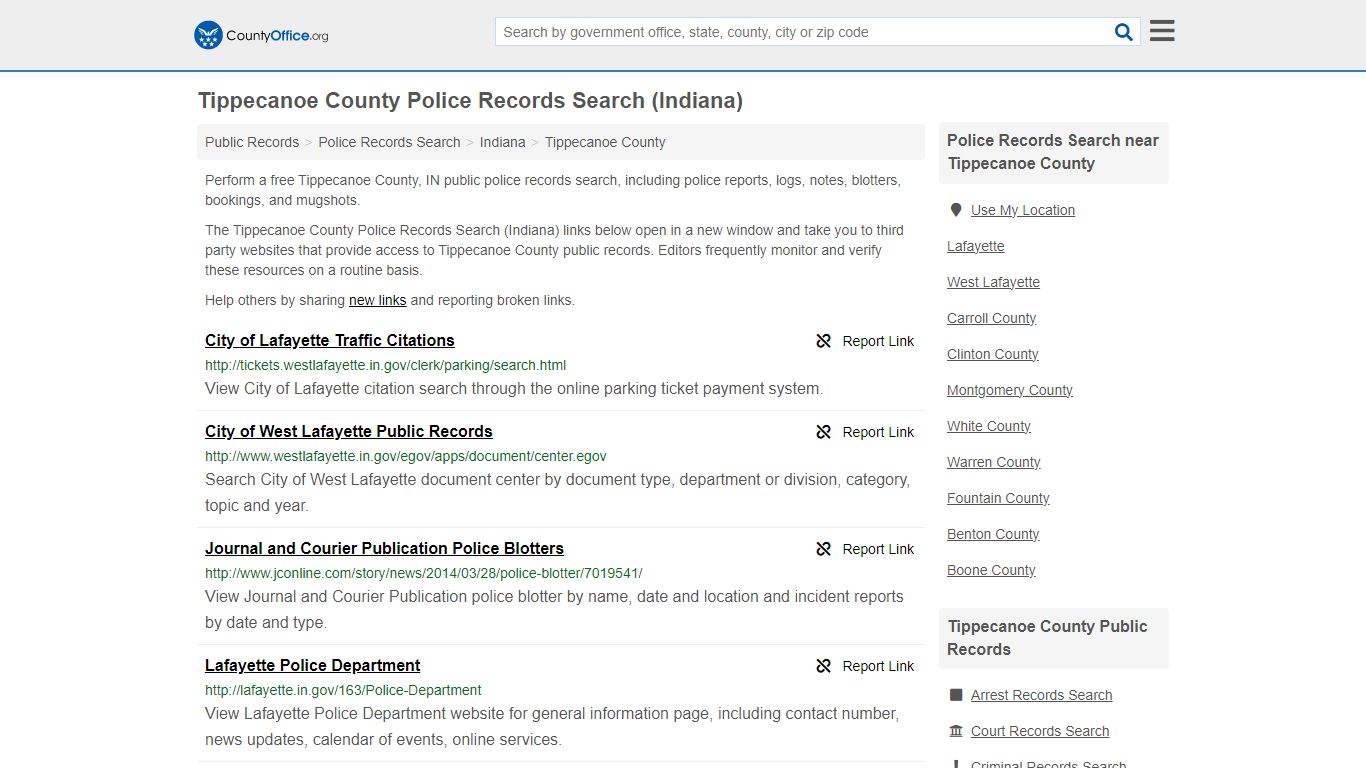
Task: Open jconline.com police-blotter URL
Action: pyautogui.click(x=423, y=573)
